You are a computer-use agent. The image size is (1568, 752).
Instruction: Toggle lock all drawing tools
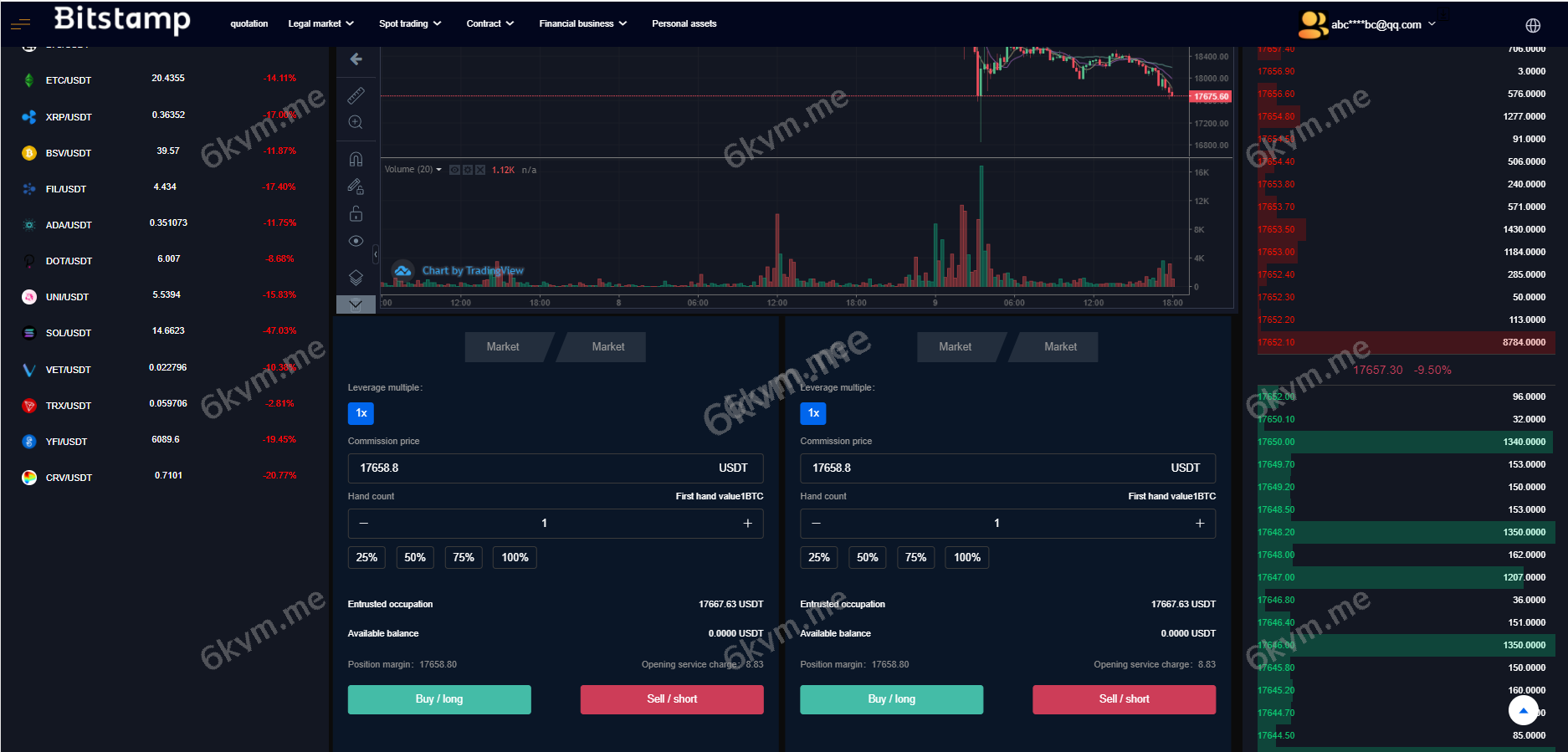(x=356, y=214)
